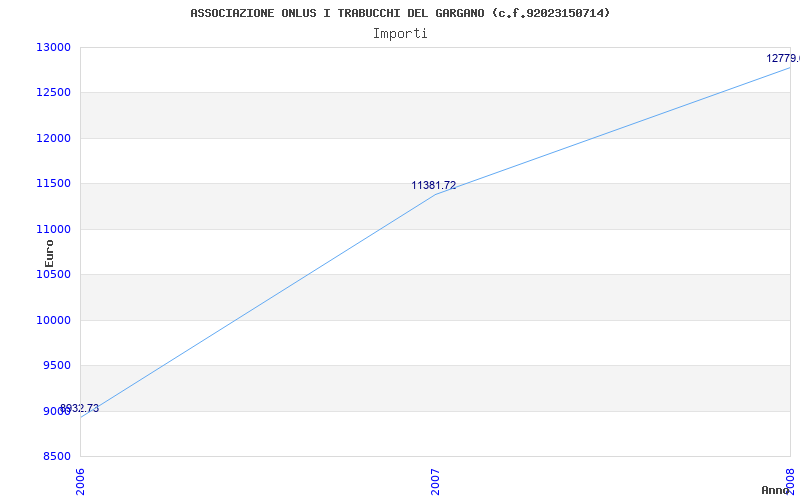Click the 10500 y-axis label
The width and height of the screenshot is (800, 500).
pyautogui.click(x=53, y=274)
